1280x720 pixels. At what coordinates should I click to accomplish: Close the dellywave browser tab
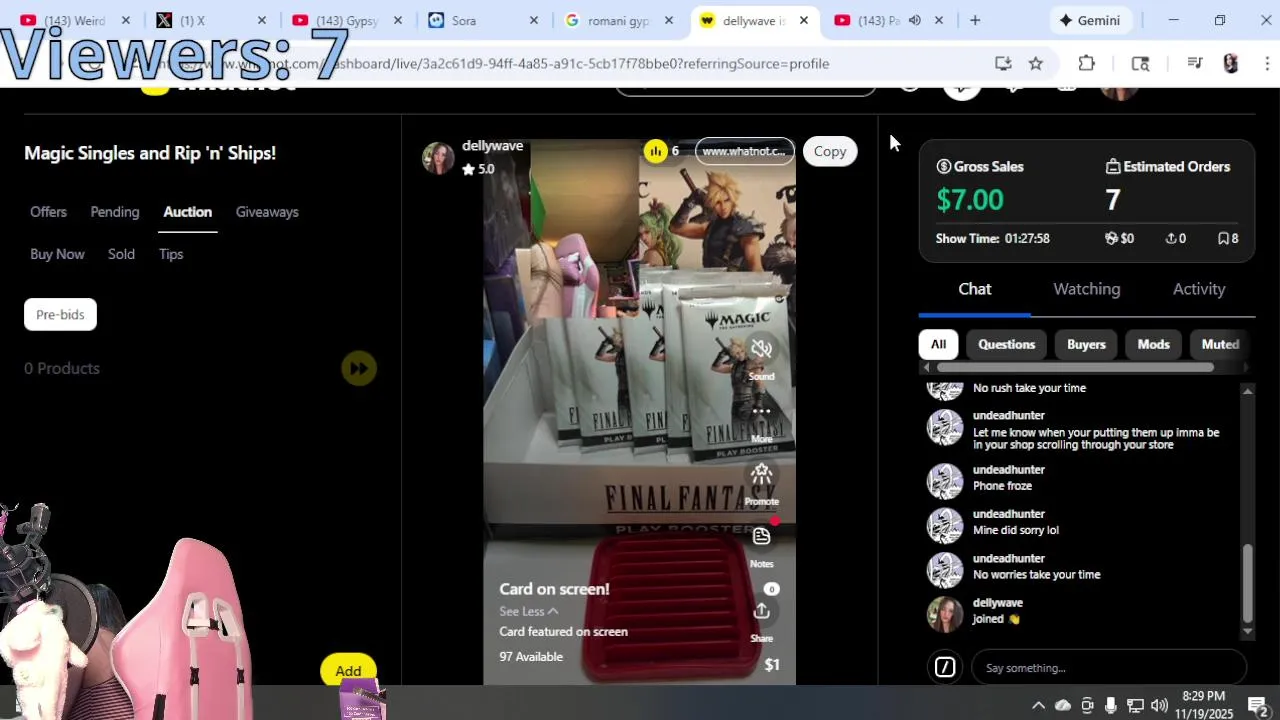point(803,20)
